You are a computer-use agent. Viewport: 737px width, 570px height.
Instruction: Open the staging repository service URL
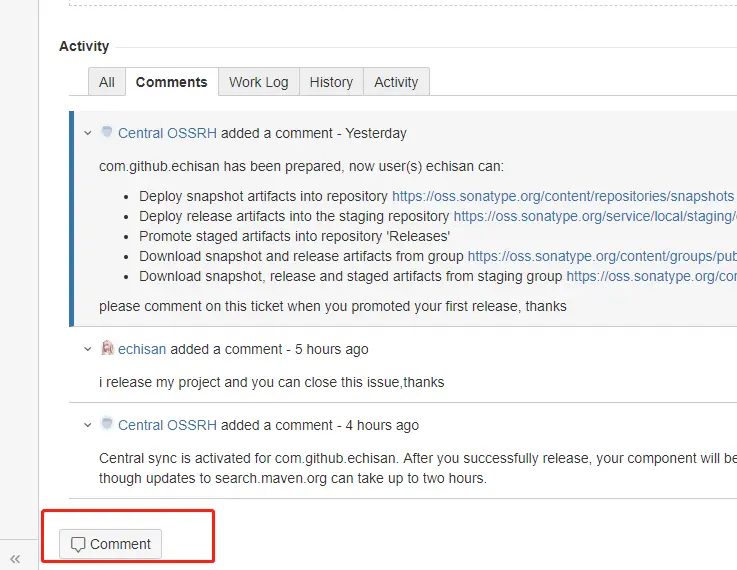(x=595, y=216)
